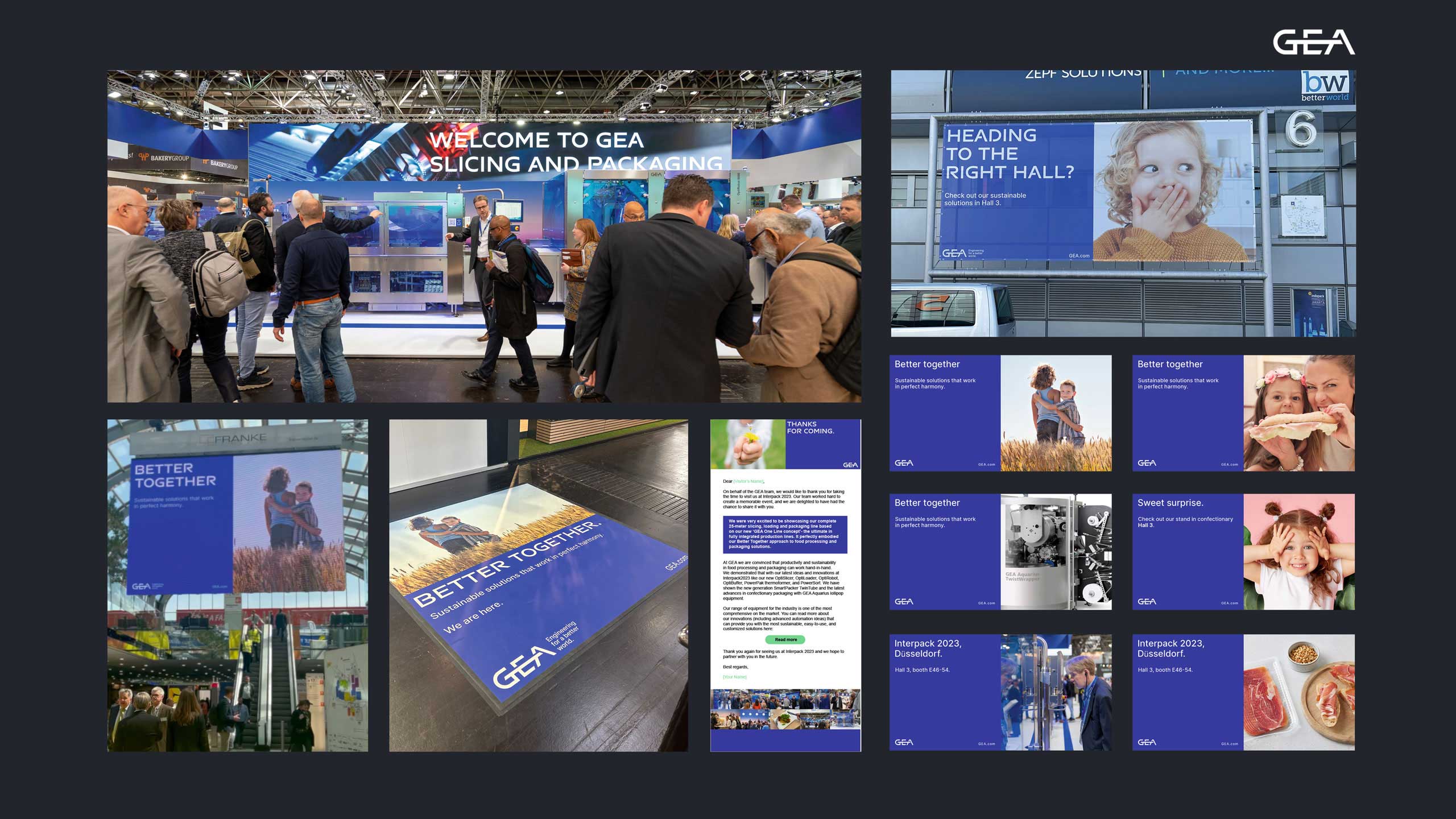Viewport: 1456px width, 819px height.
Task: Click the blue highlighted paragraph box in email
Action: [785, 534]
